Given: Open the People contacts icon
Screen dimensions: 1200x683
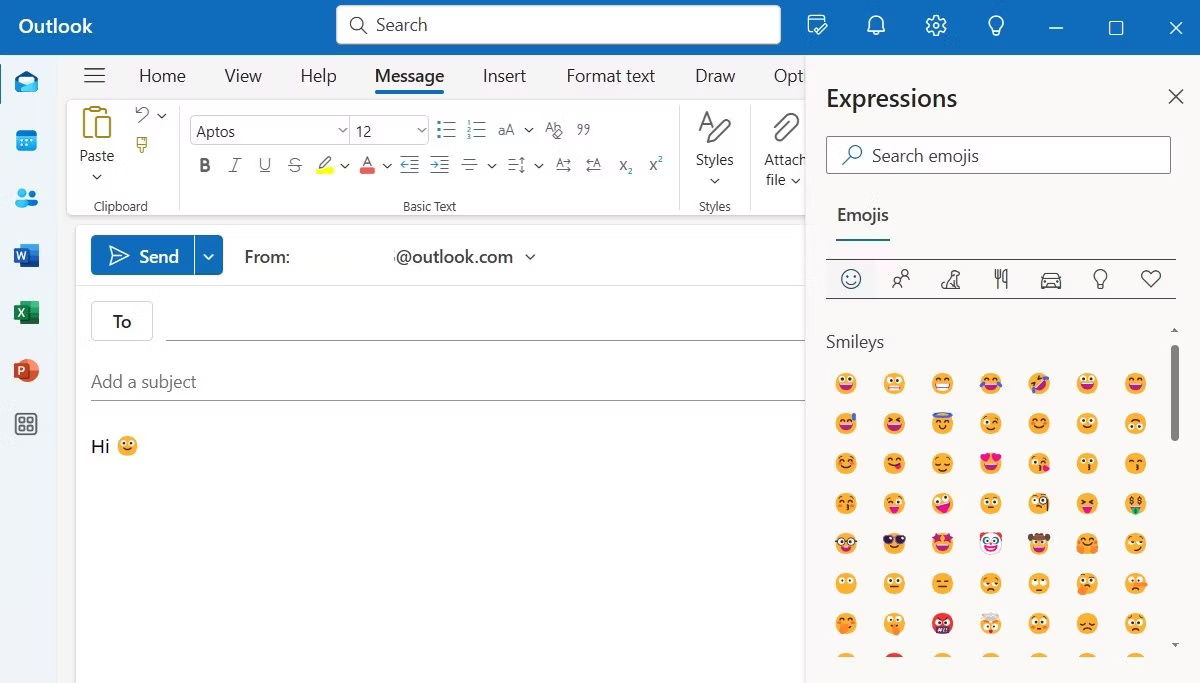Looking at the screenshot, I should click(27, 198).
